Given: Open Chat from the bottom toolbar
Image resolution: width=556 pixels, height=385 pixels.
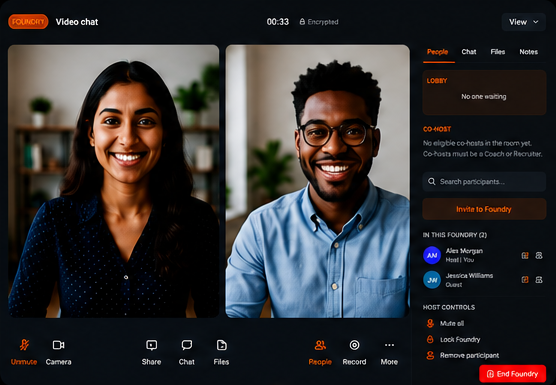Looking at the screenshot, I should click(x=187, y=351).
